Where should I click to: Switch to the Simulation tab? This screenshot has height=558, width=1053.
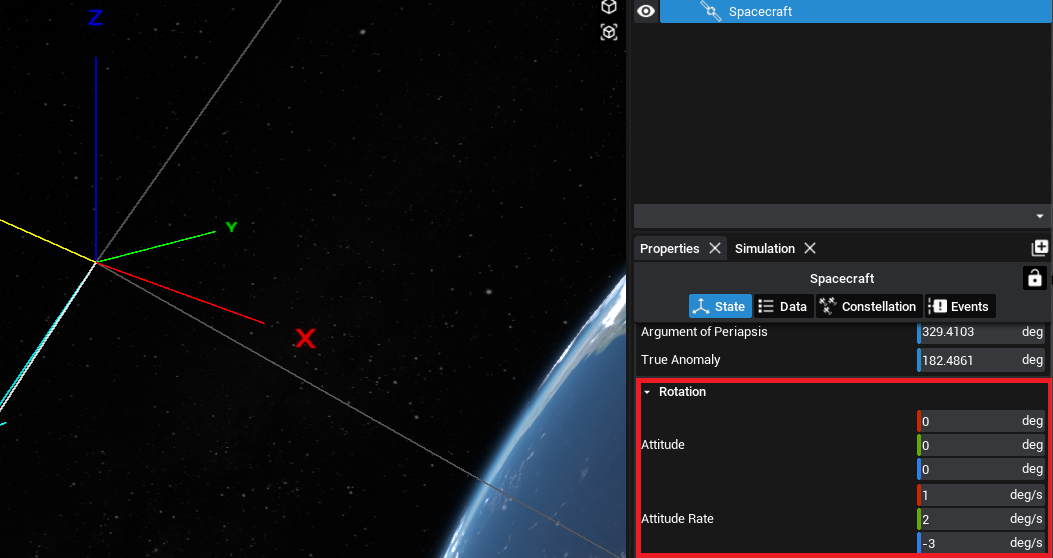click(764, 248)
